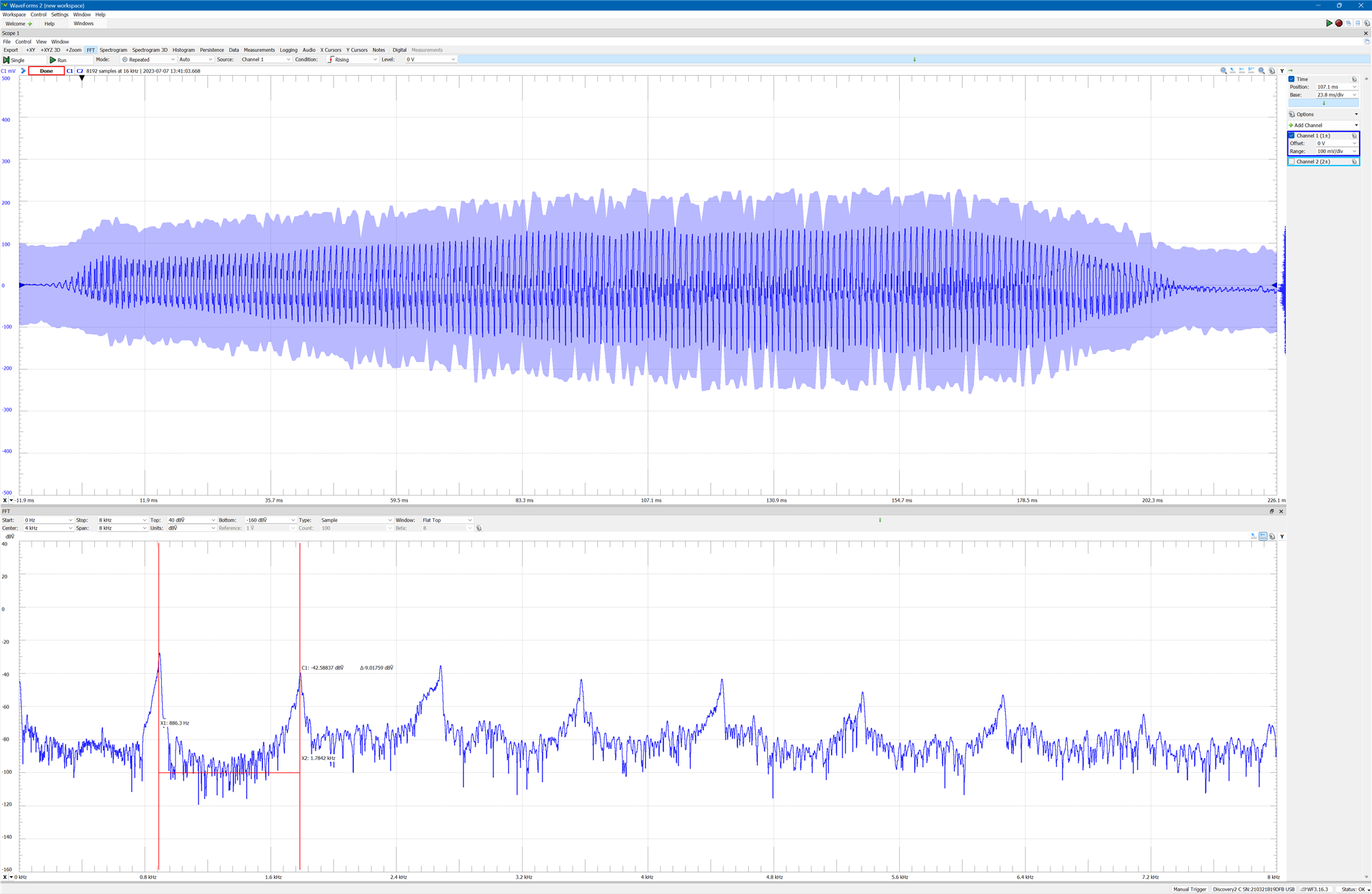Disable Channel 1 checkbox
Image resolution: width=1372 pixels, height=894 pixels.
[1291, 136]
